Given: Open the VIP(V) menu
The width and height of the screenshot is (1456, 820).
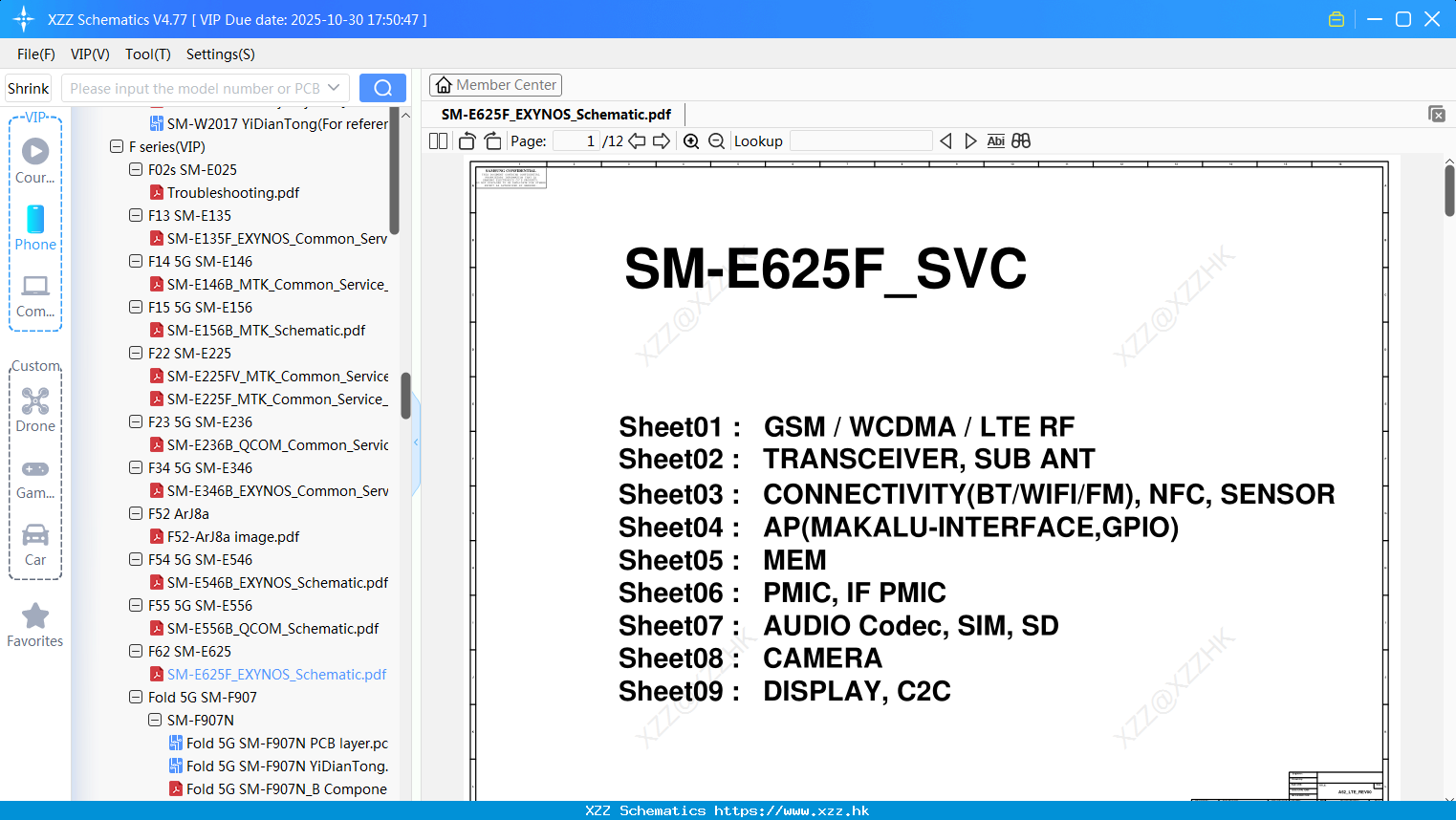Looking at the screenshot, I should 90,54.
